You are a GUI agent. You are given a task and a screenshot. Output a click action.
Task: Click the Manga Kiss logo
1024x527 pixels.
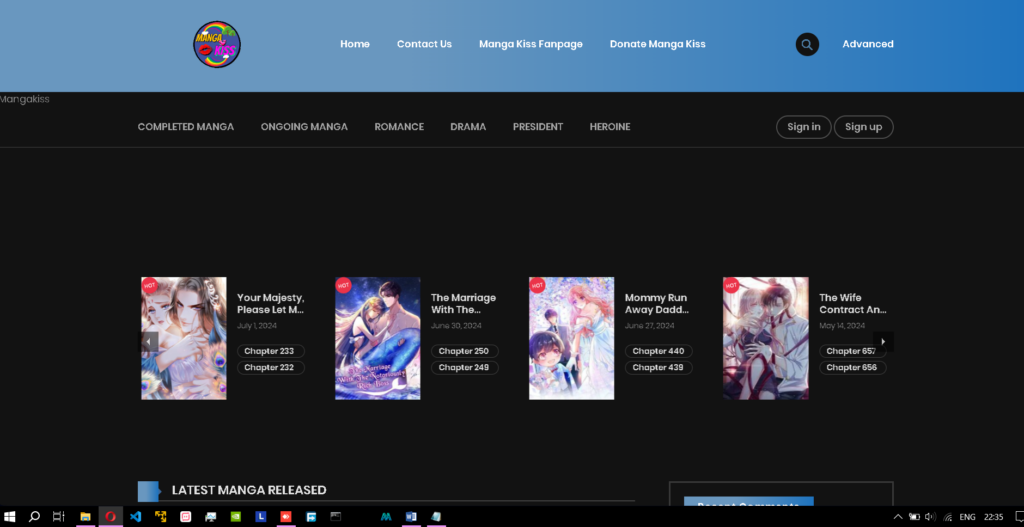coord(217,44)
